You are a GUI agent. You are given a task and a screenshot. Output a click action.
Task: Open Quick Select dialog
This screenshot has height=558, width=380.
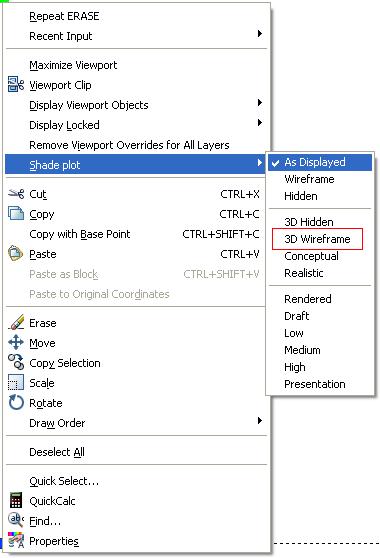tap(64, 481)
